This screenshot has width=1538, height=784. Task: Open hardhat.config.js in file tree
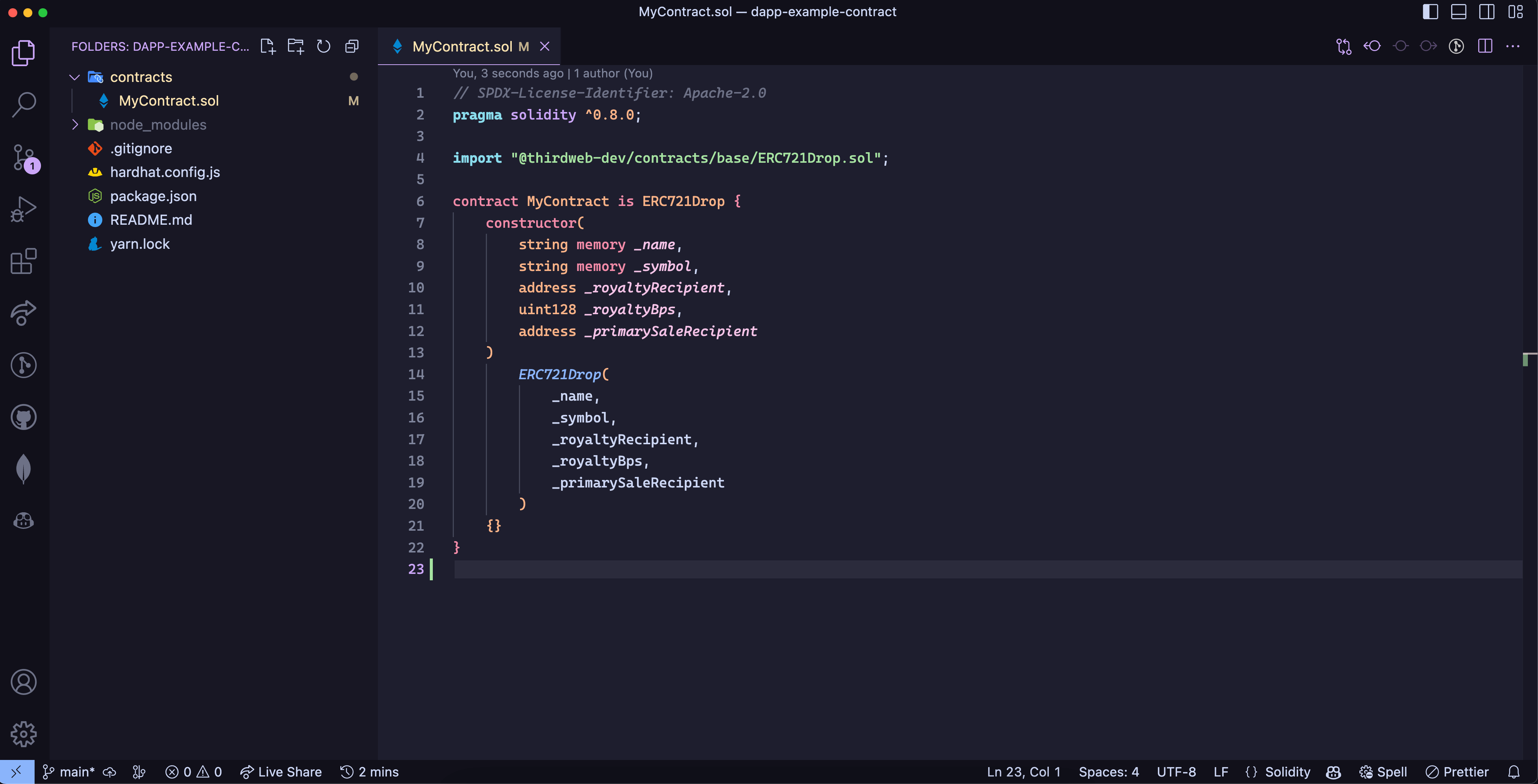[x=165, y=173]
